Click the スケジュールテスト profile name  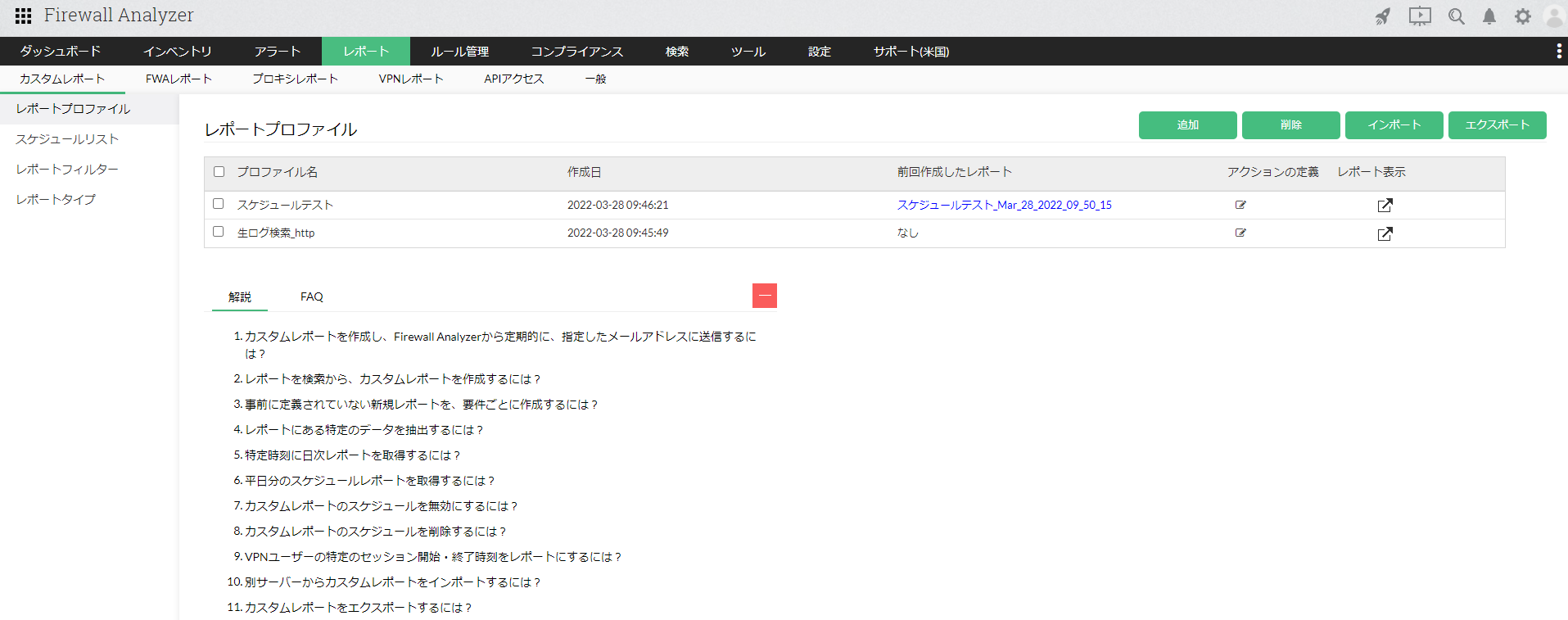(285, 205)
